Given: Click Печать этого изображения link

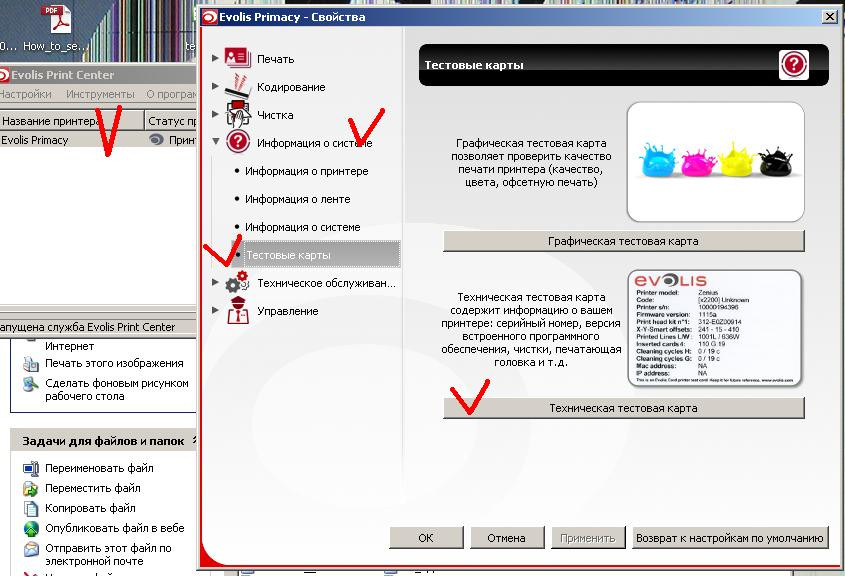Looking at the screenshot, I should pyautogui.click(x=114, y=363).
